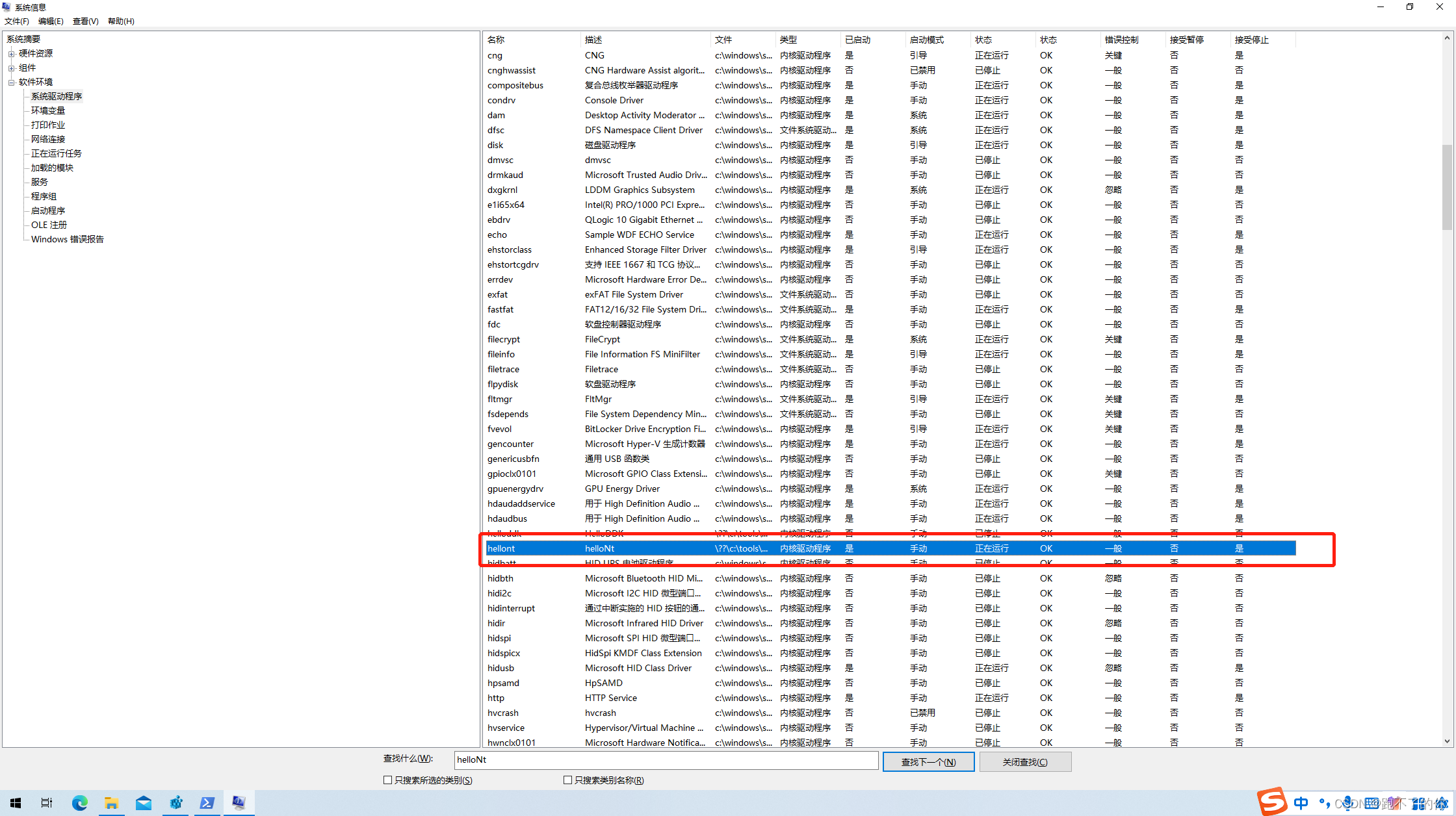Screen dimensions: 1456x816
Task: Switch to Registry Editor on the taskbar
Action: pyautogui.click(x=176, y=803)
